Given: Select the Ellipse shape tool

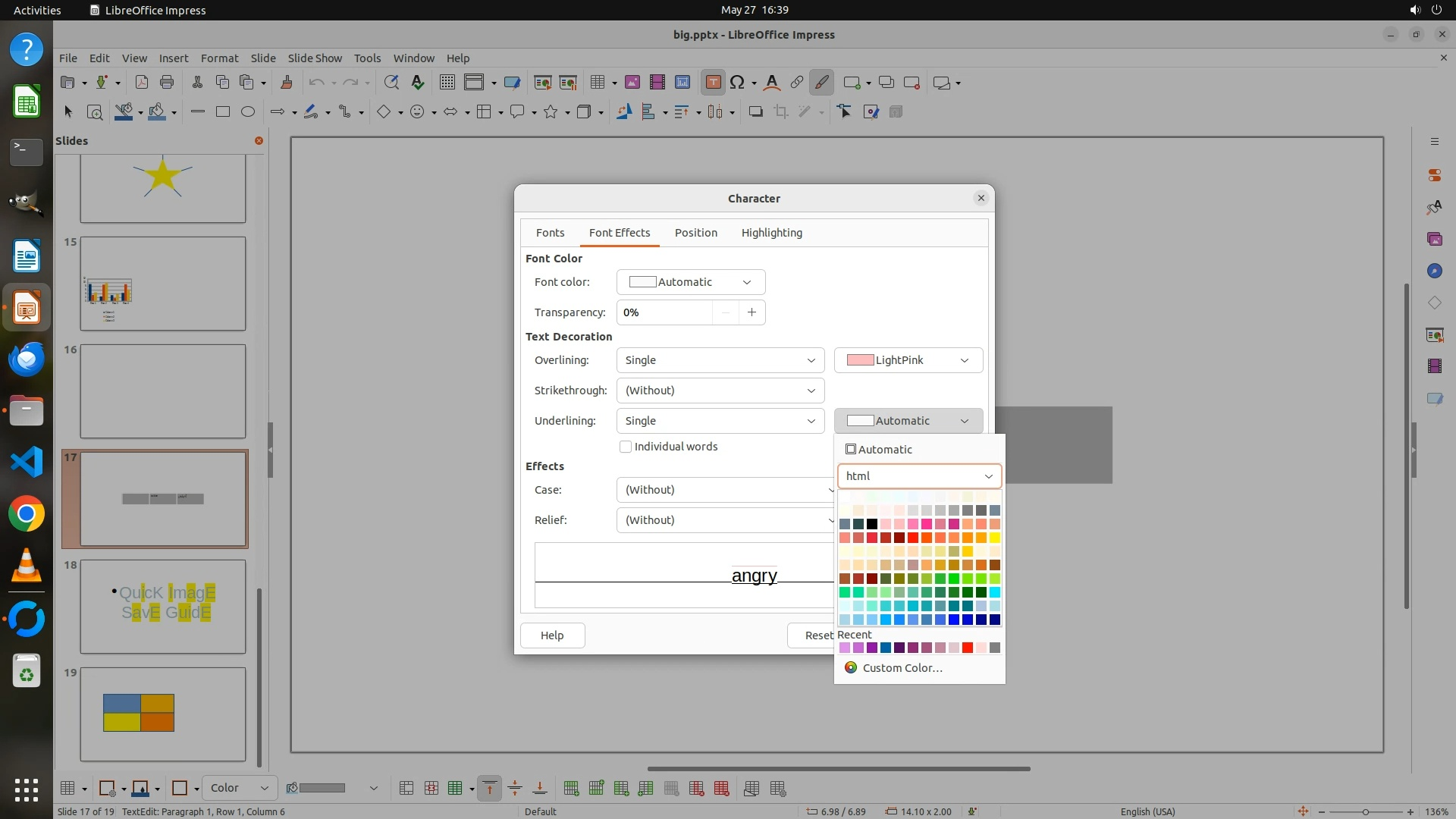Looking at the screenshot, I should coord(247,112).
